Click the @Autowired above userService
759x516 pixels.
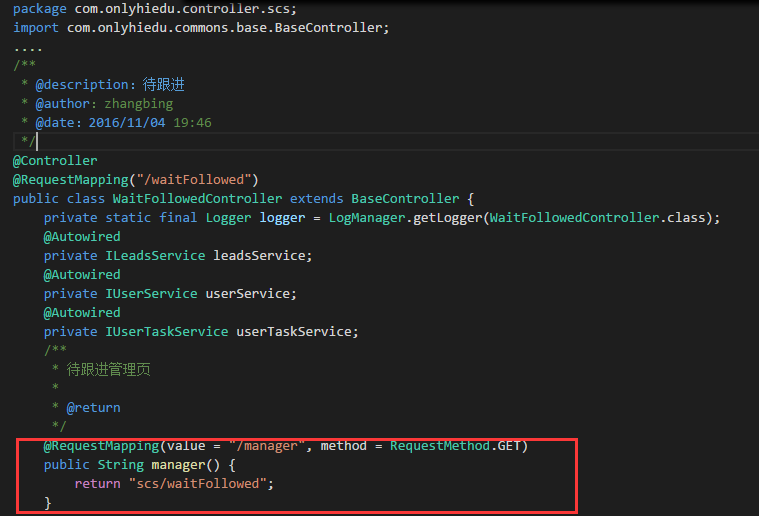[82, 274]
